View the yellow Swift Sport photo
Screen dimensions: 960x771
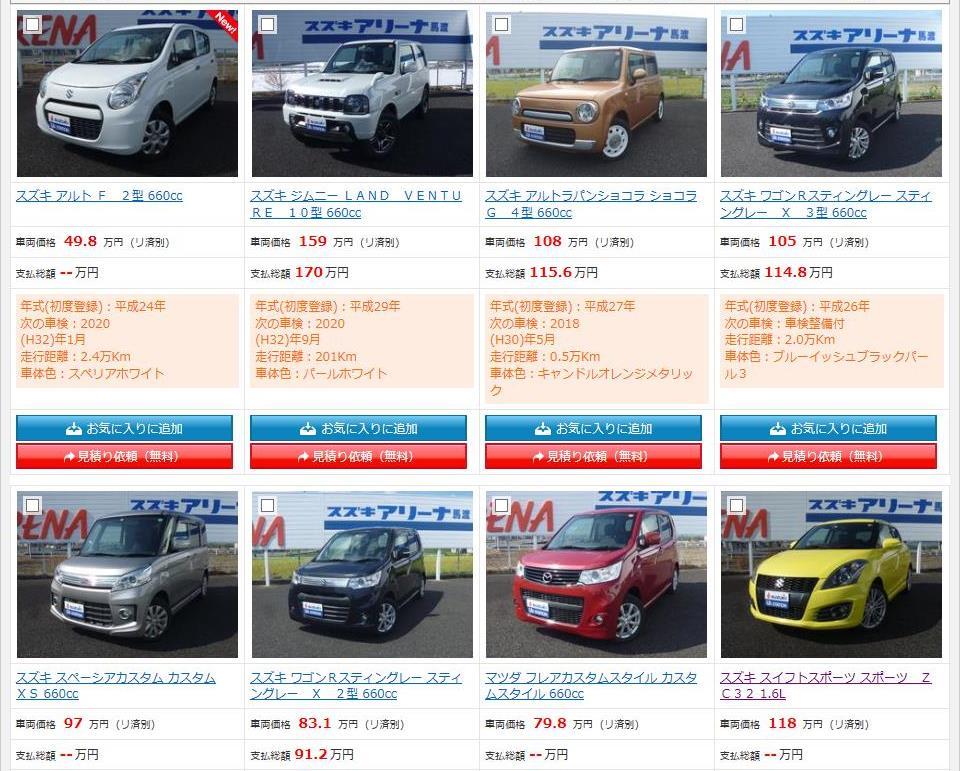click(x=831, y=574)
